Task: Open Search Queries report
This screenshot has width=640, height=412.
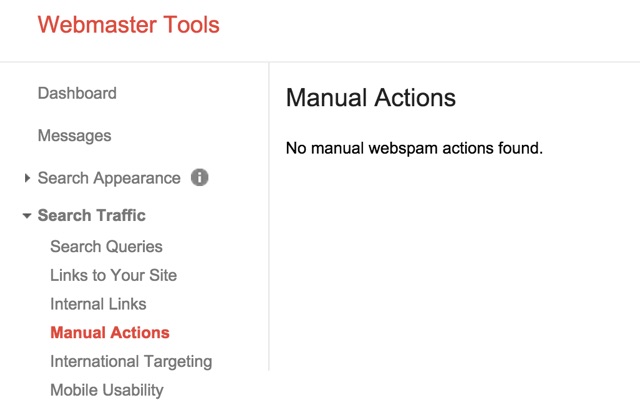Action: click(x=106, y=247)
